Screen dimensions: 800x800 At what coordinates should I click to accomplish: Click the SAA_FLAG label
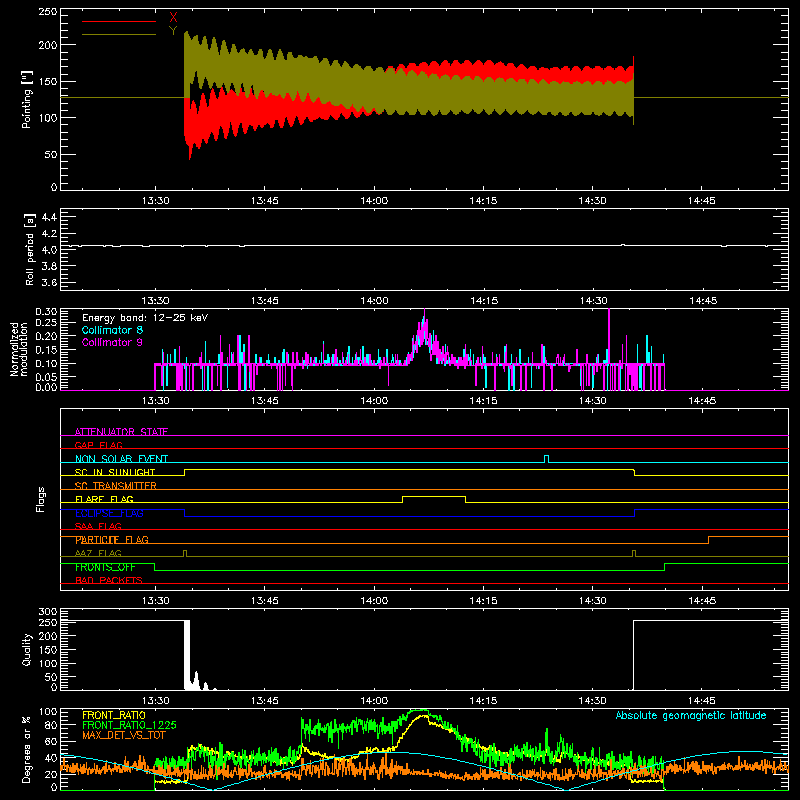pyautogui.click(x=98, y=526)
